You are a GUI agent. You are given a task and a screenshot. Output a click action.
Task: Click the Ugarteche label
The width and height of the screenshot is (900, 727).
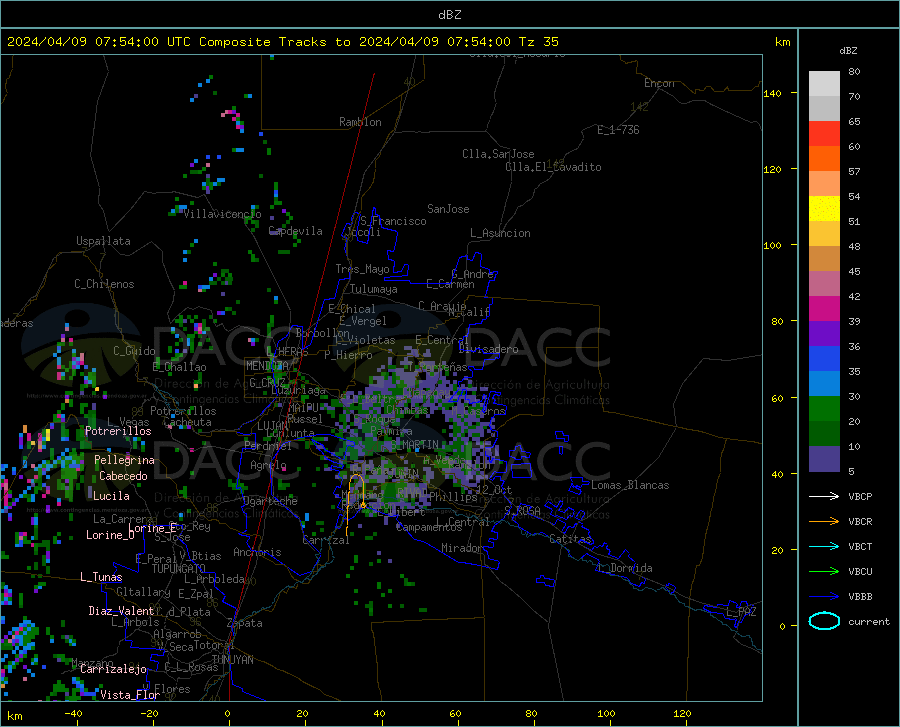pos(270,501)
